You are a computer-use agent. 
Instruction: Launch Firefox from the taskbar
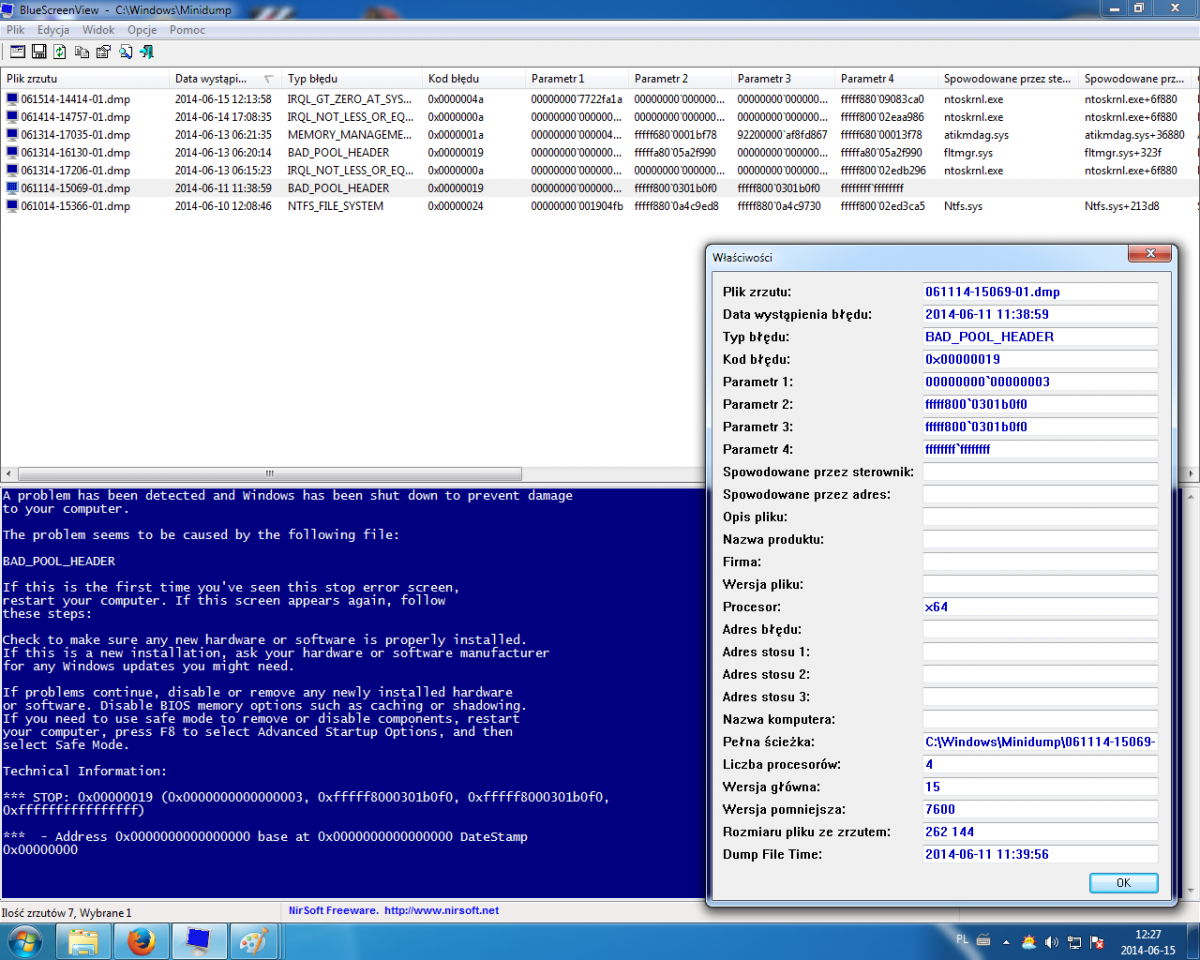click(141, 941)
